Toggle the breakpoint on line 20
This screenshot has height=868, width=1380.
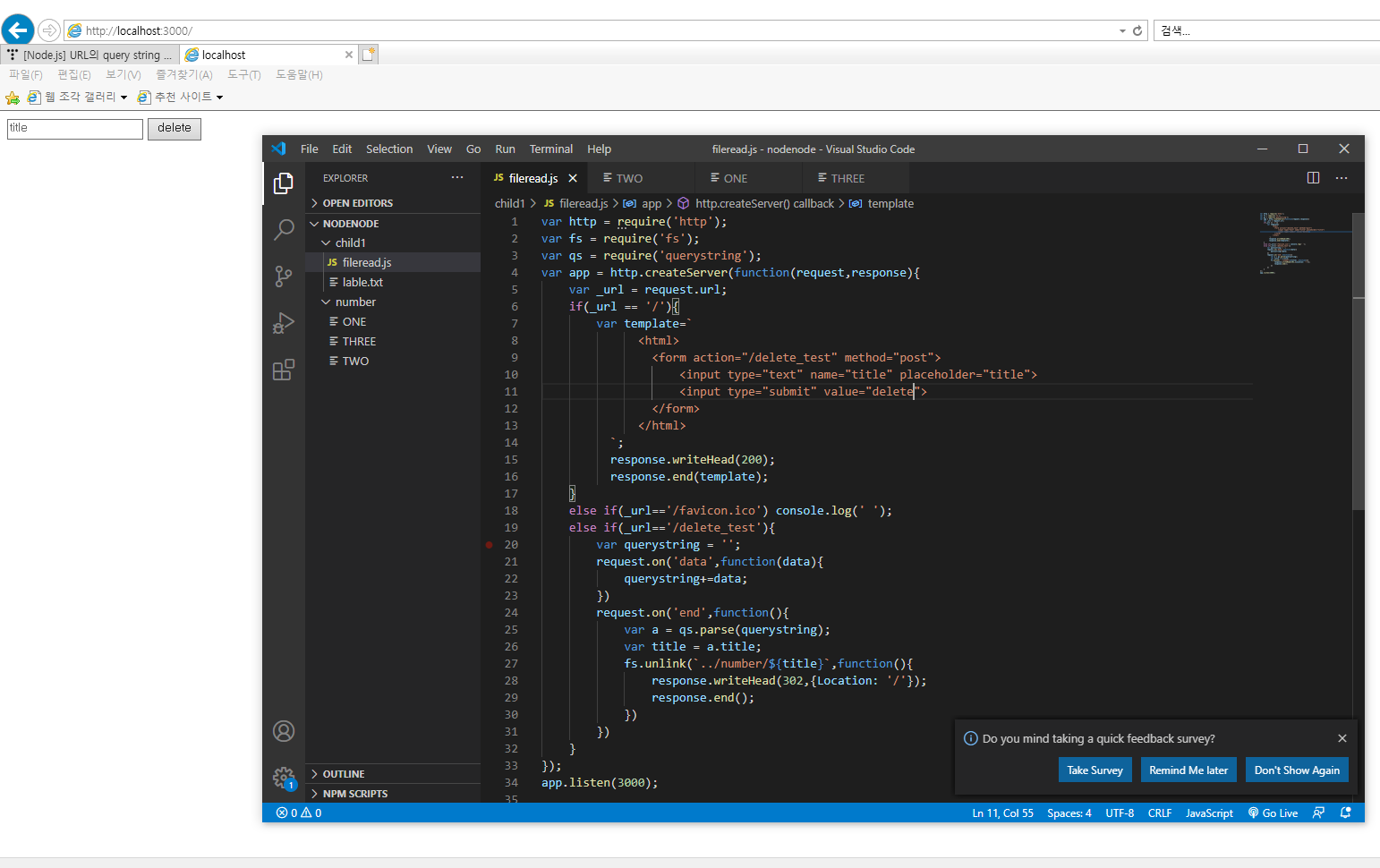pos(489,544)
